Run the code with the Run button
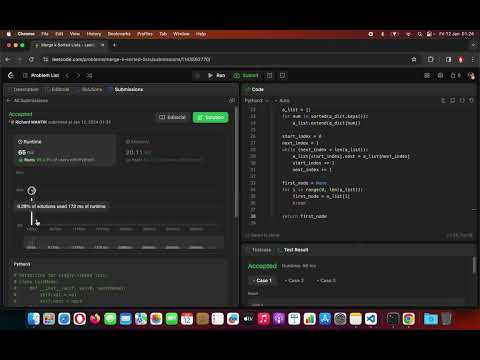 point(216,76)
